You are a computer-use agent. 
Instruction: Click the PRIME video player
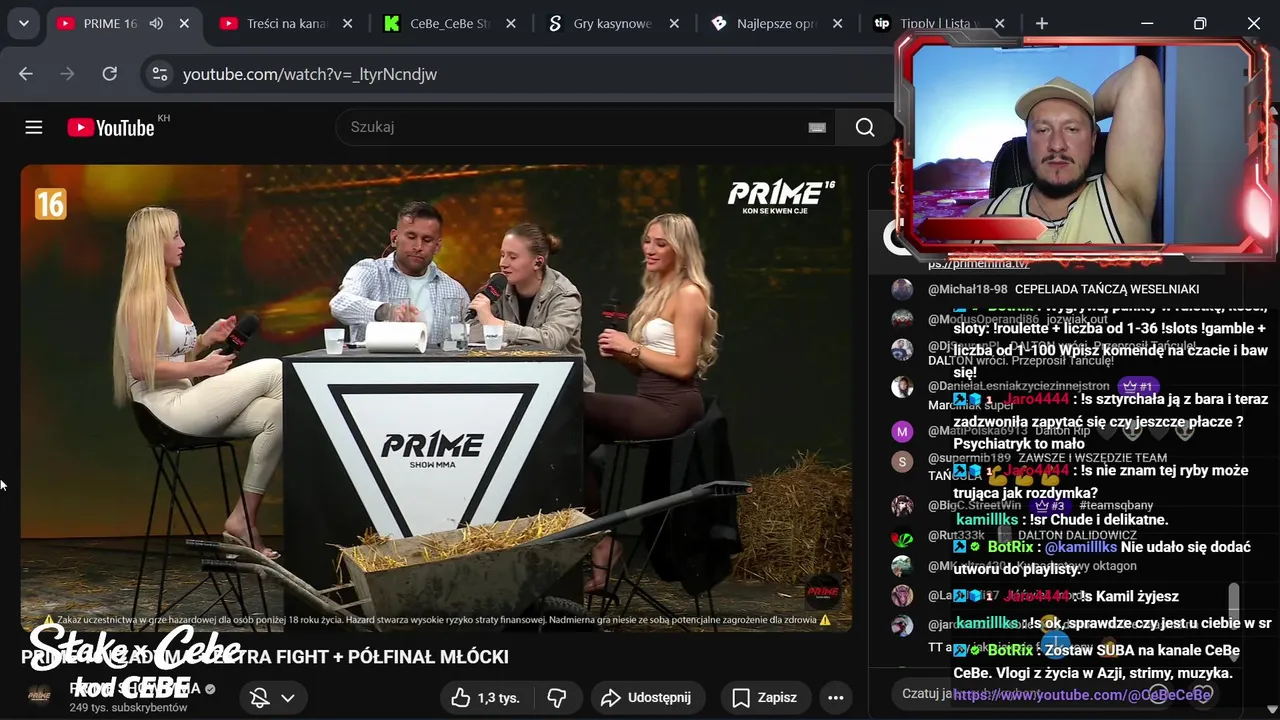436,398
